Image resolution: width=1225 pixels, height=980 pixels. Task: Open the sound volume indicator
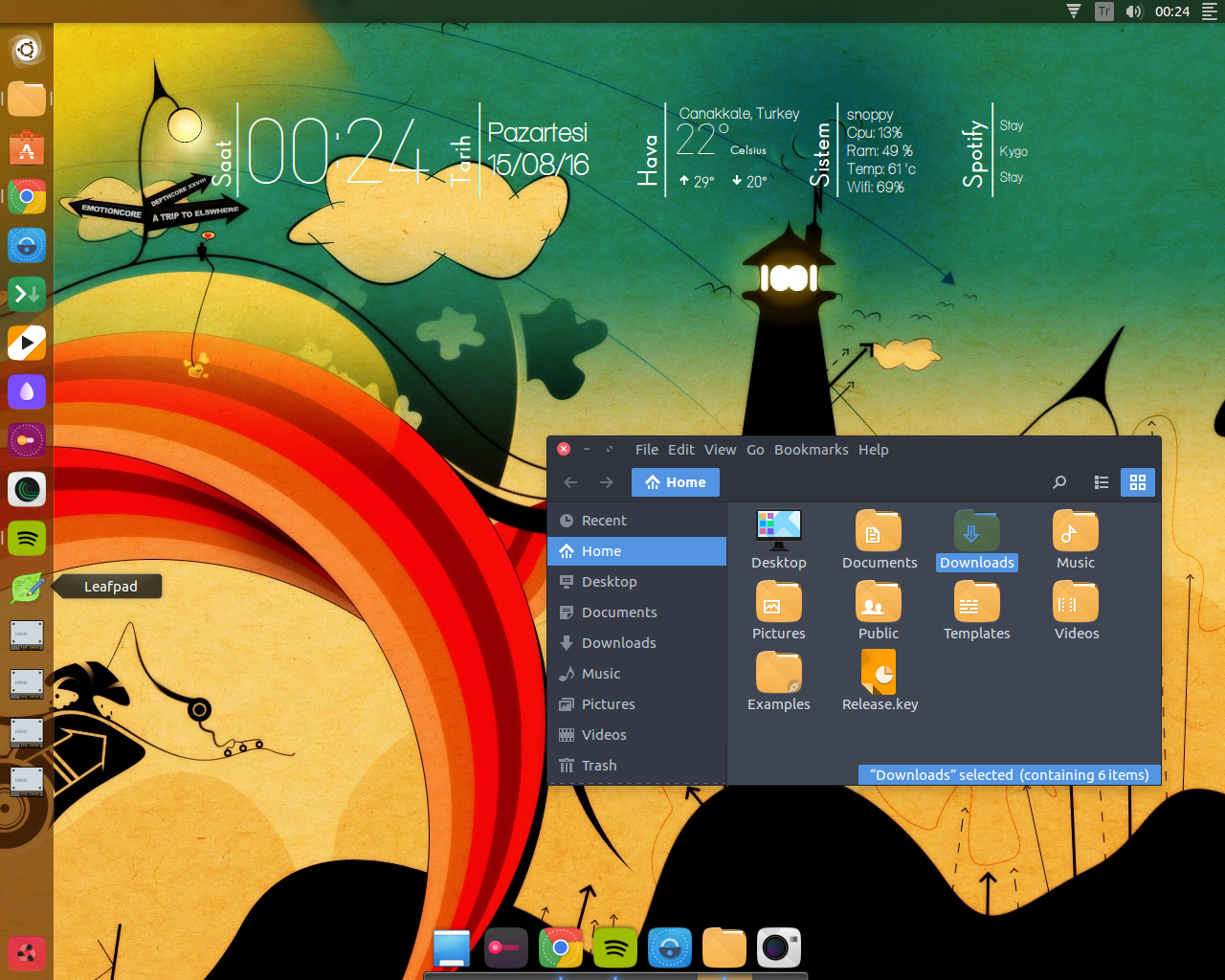[1134, 11]
